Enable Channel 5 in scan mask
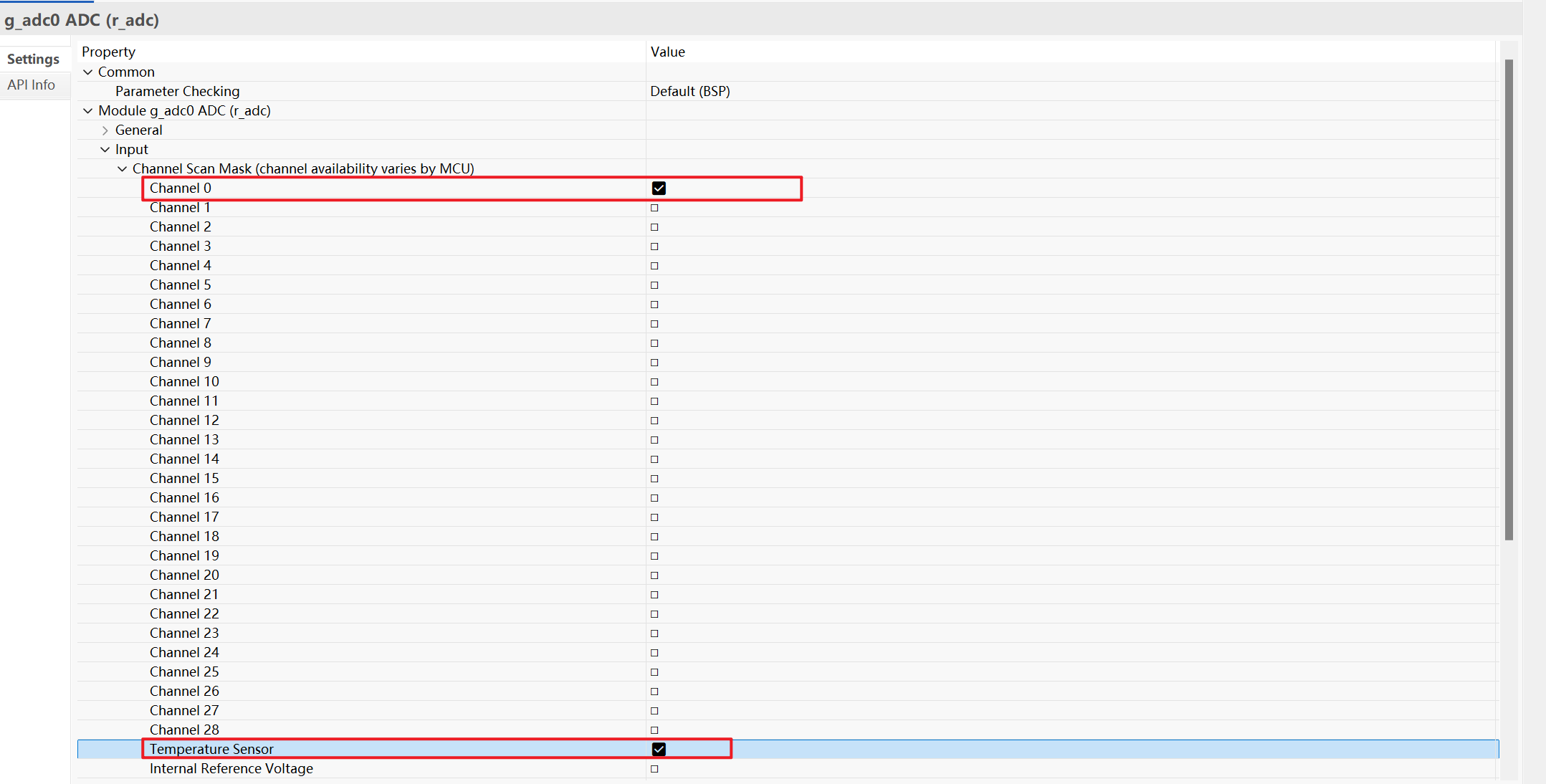1546x784 pixels. pyautogui.click(x=654, y=285)
